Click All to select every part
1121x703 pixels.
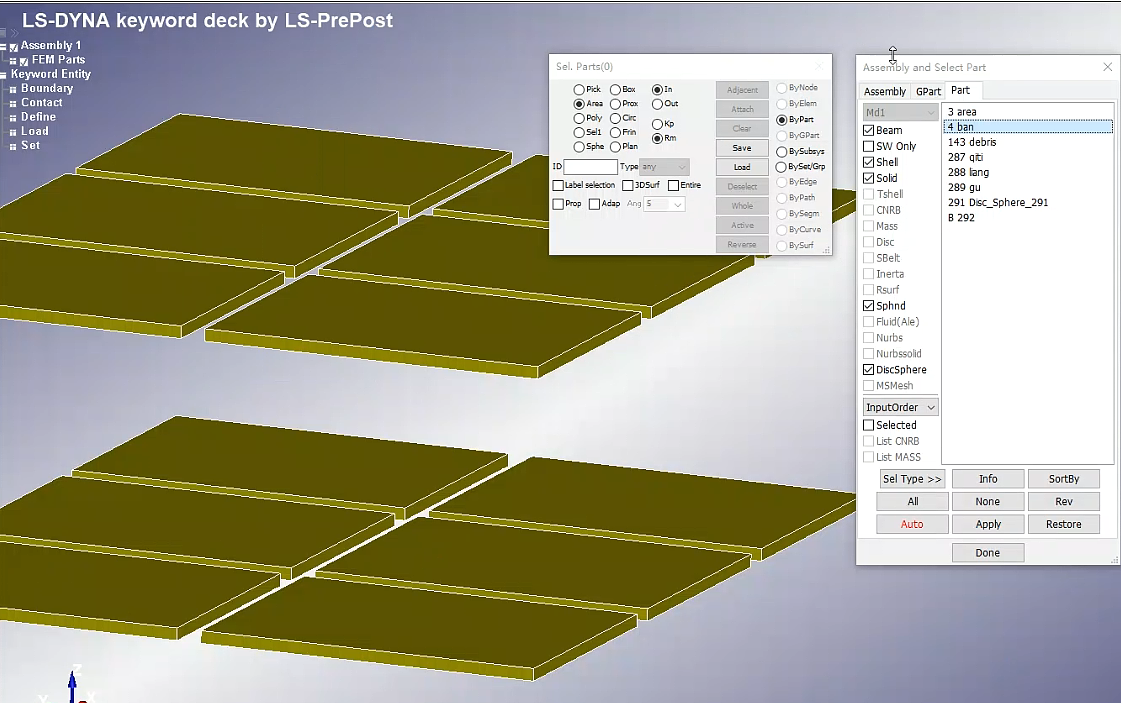click(913, 502)
